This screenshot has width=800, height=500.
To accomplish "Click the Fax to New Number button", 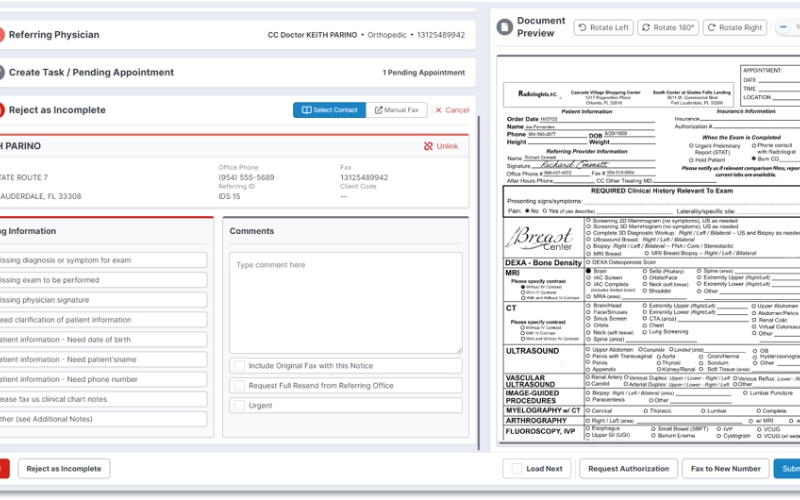I will (x=725, y=468).
